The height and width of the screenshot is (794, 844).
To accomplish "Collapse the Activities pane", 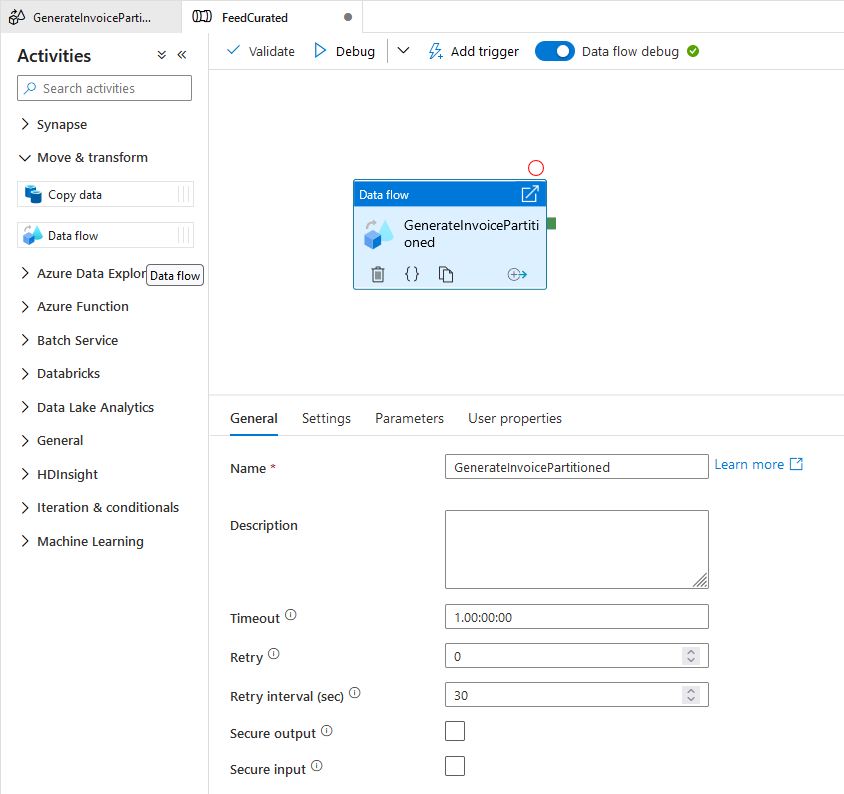I will (x=182, y=55).
